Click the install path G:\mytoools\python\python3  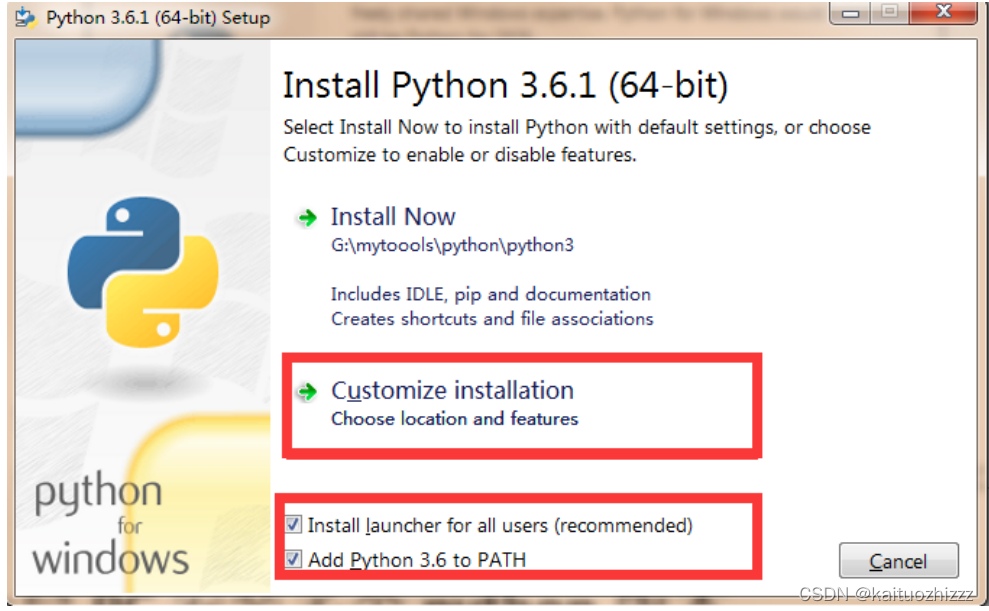pos(452,245)
